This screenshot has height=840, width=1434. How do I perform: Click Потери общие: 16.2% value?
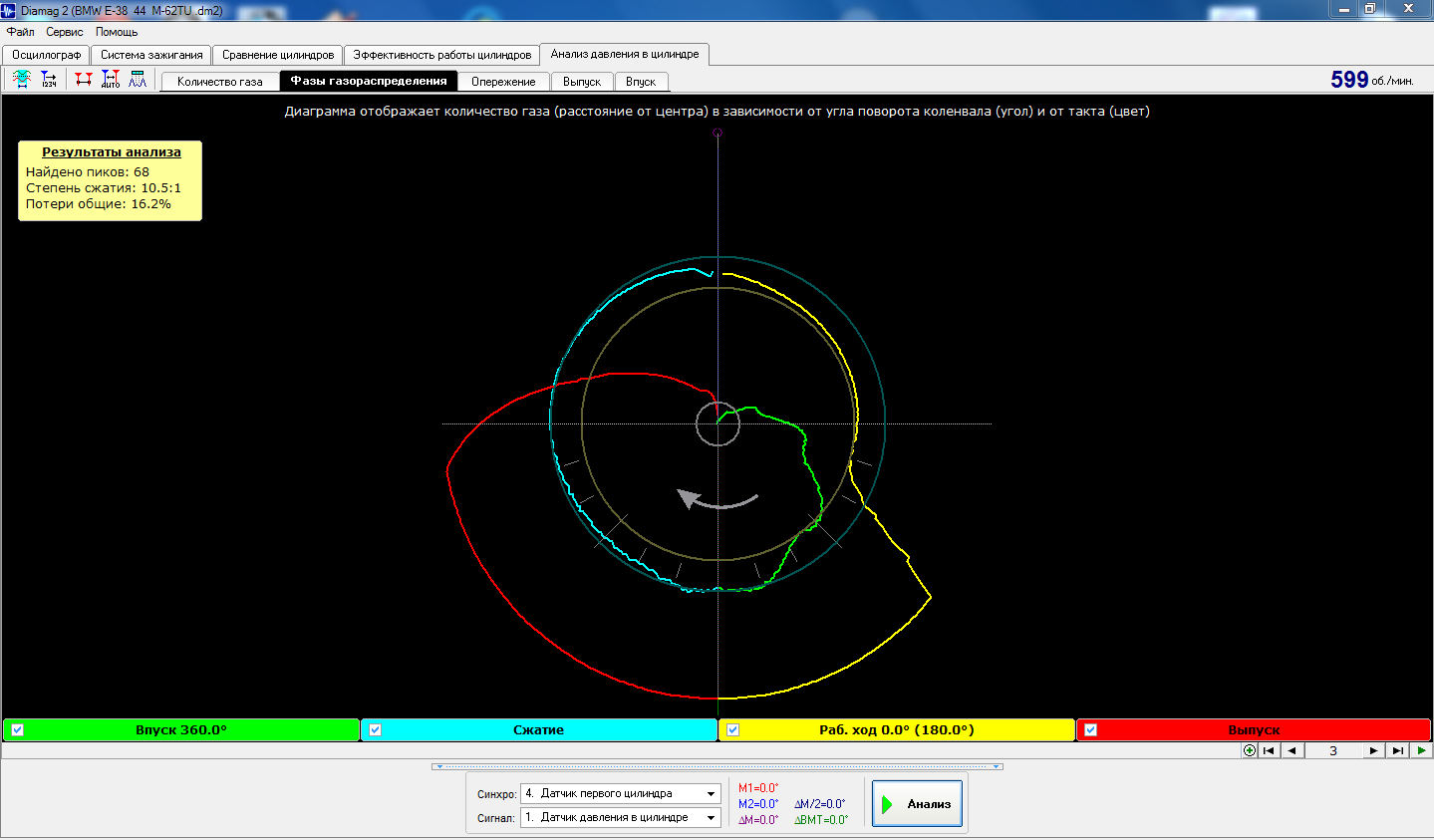99,203
